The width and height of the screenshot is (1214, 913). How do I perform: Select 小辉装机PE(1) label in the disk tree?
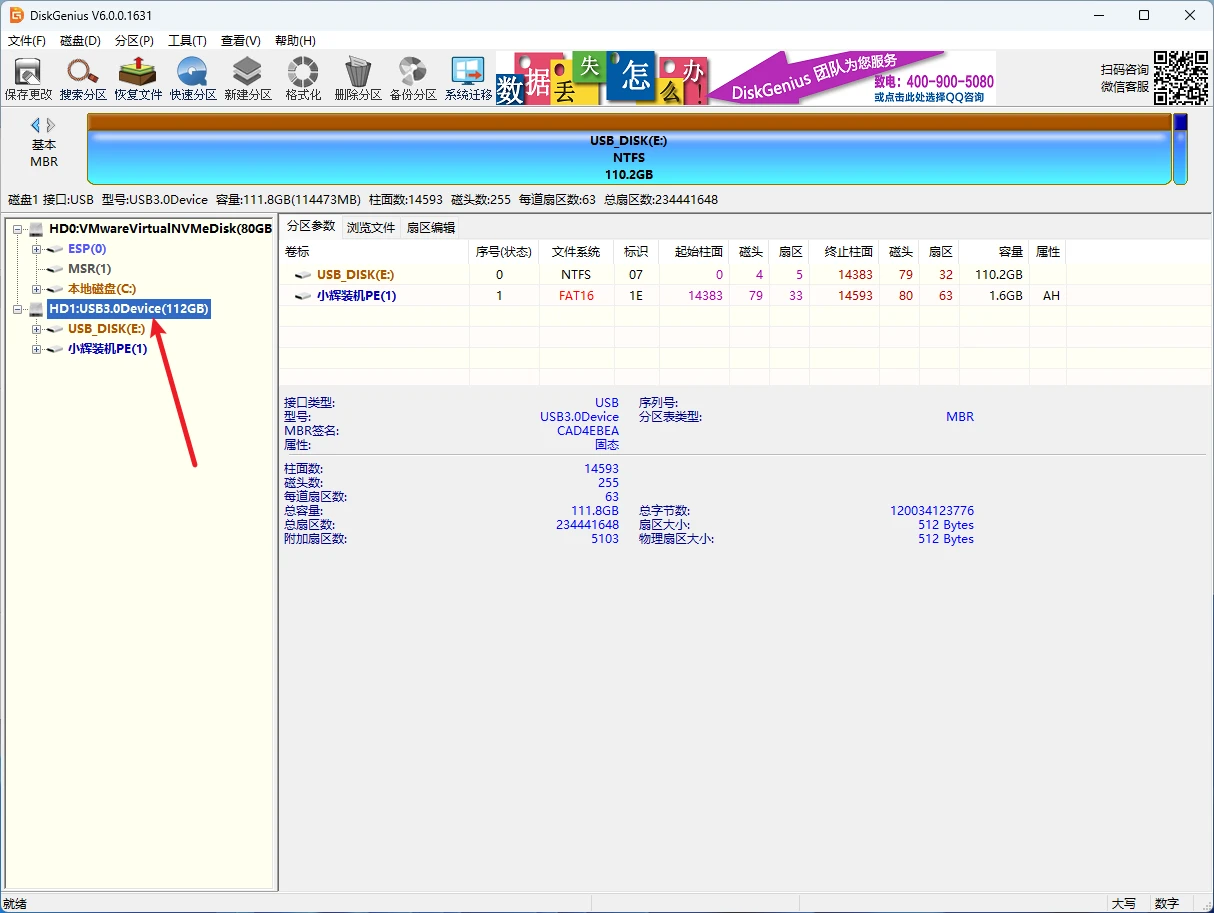click(x=108, y=349)
